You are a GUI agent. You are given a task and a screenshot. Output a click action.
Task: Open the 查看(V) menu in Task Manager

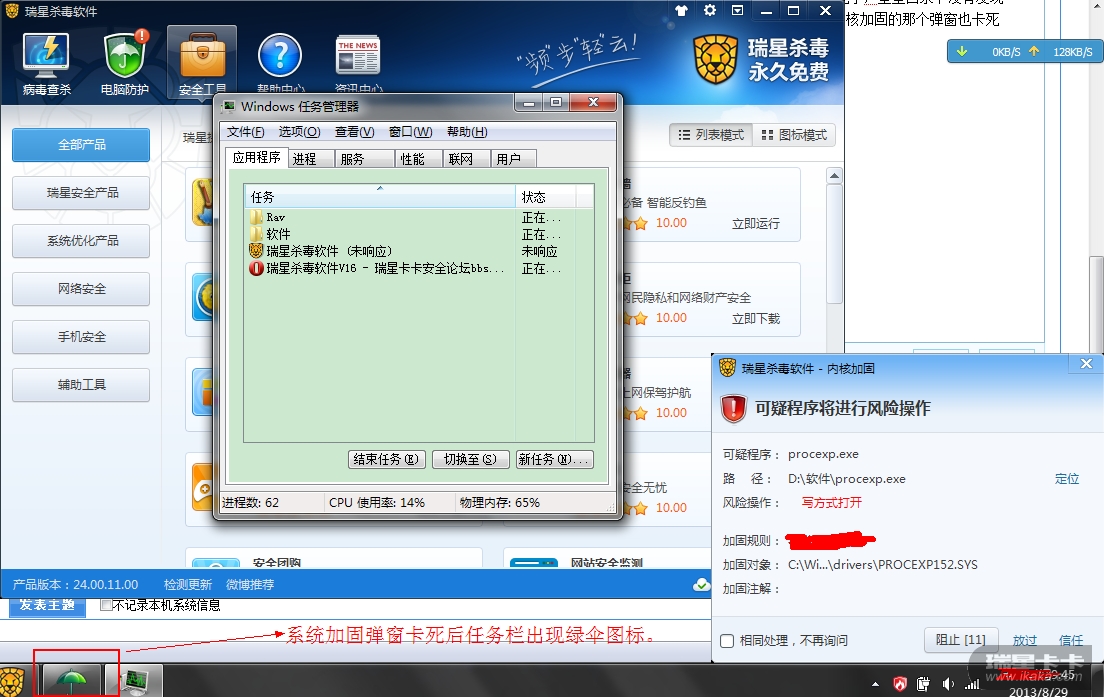(x=354, y=132)
